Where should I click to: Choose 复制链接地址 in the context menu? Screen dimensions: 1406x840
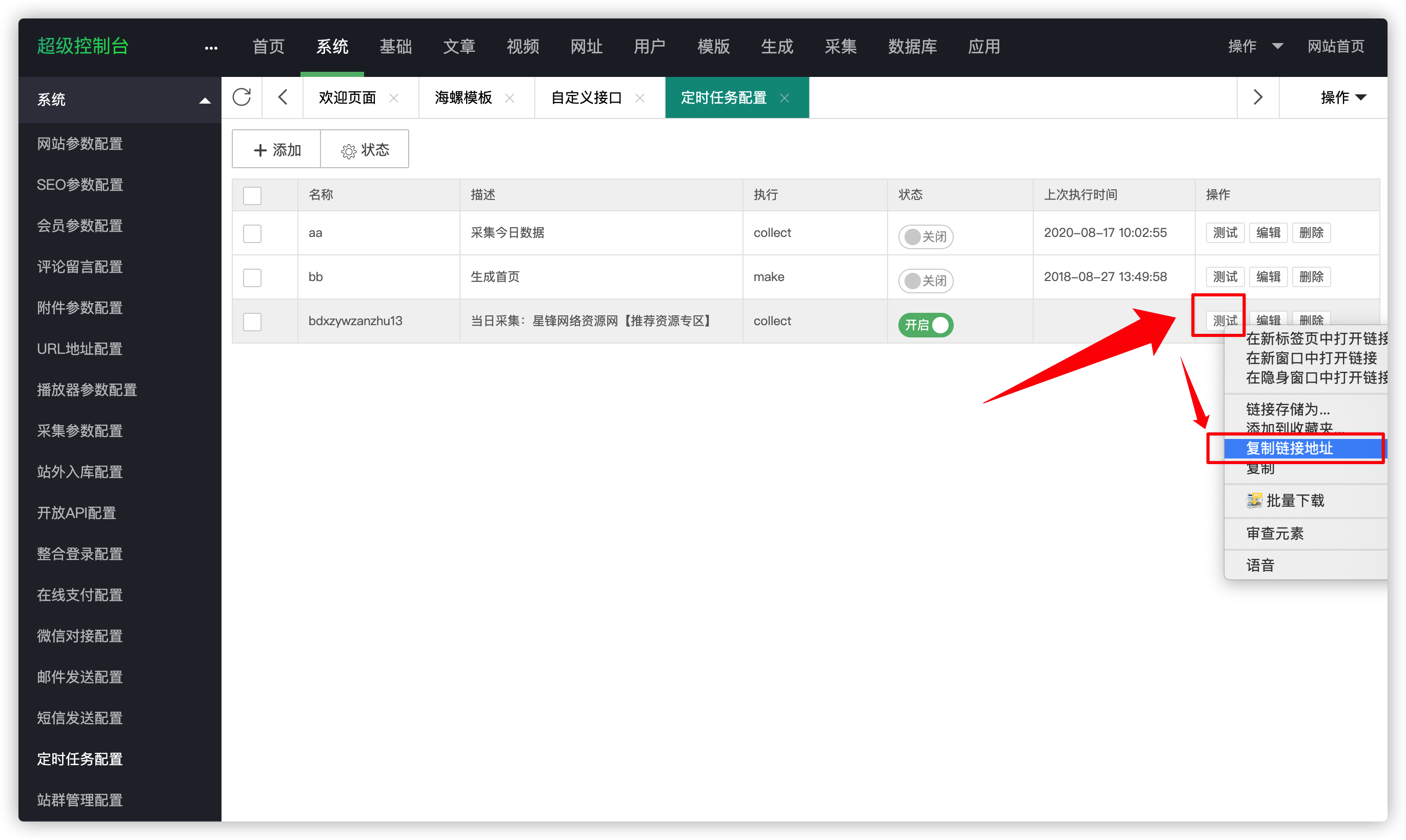pos(1306,448)
